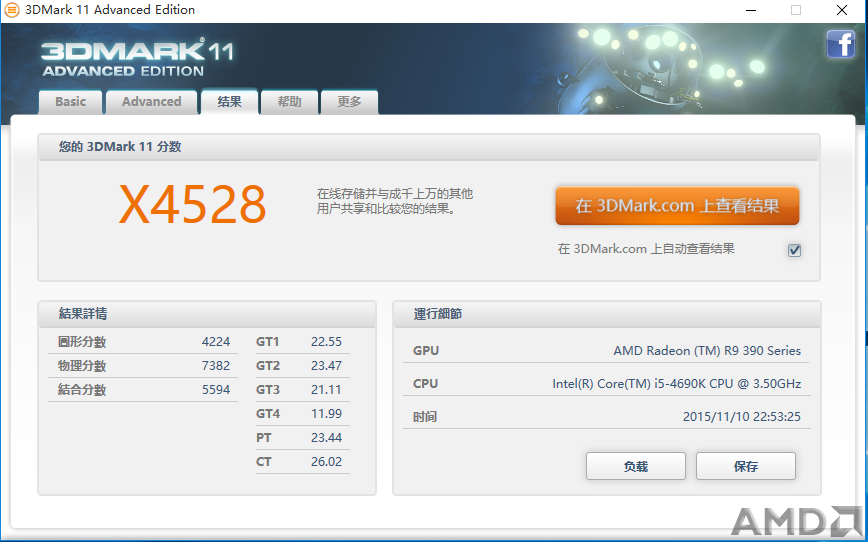This screenshot has width=868, height=542.
Task: Select the PT result 23.44
Action: click(x=327, y=437)
